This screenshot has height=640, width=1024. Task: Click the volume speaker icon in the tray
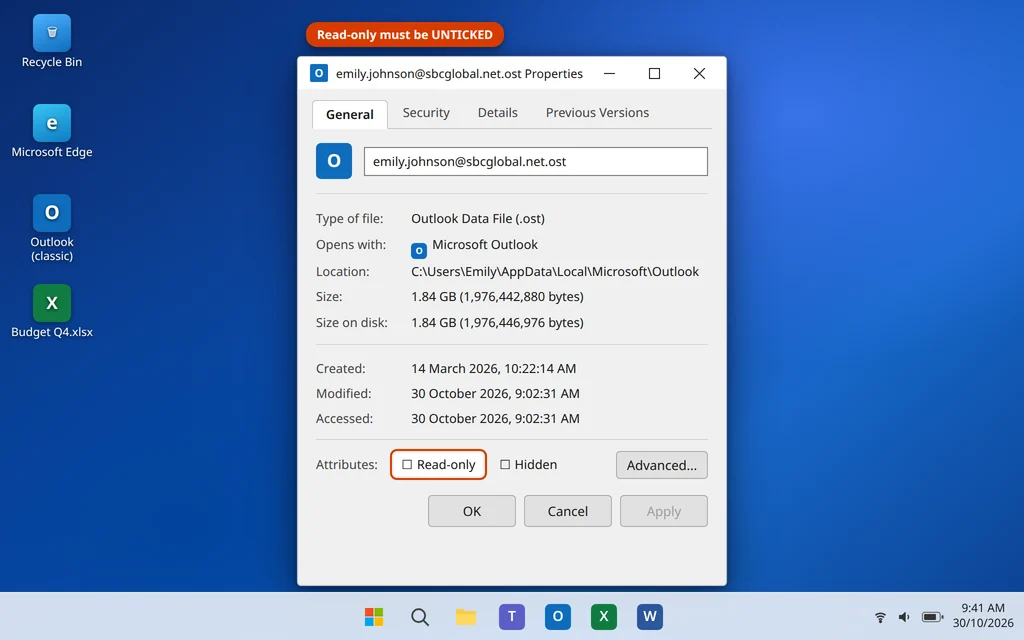904,616
